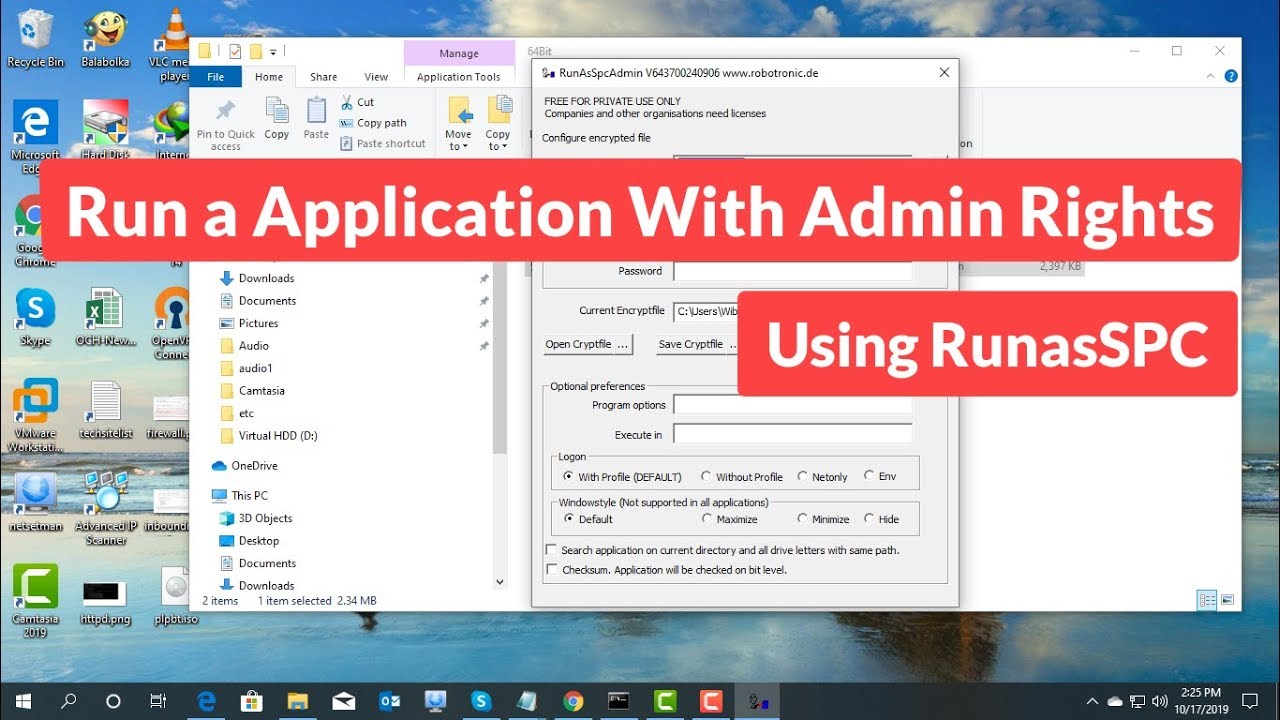Select the Advanced IP Scanner desktop icon
Screen dimensions: 1280x720
point(106,508)
